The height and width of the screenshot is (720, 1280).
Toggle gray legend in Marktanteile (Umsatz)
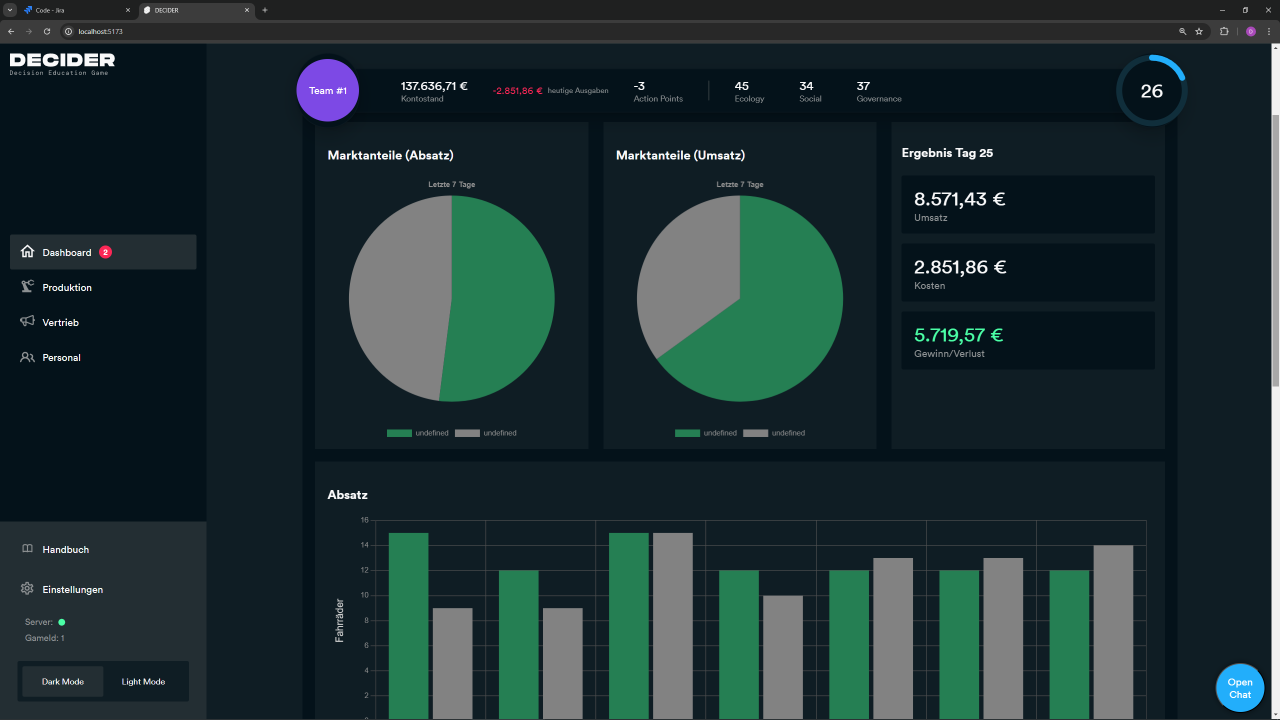click(x=755, y=433)
